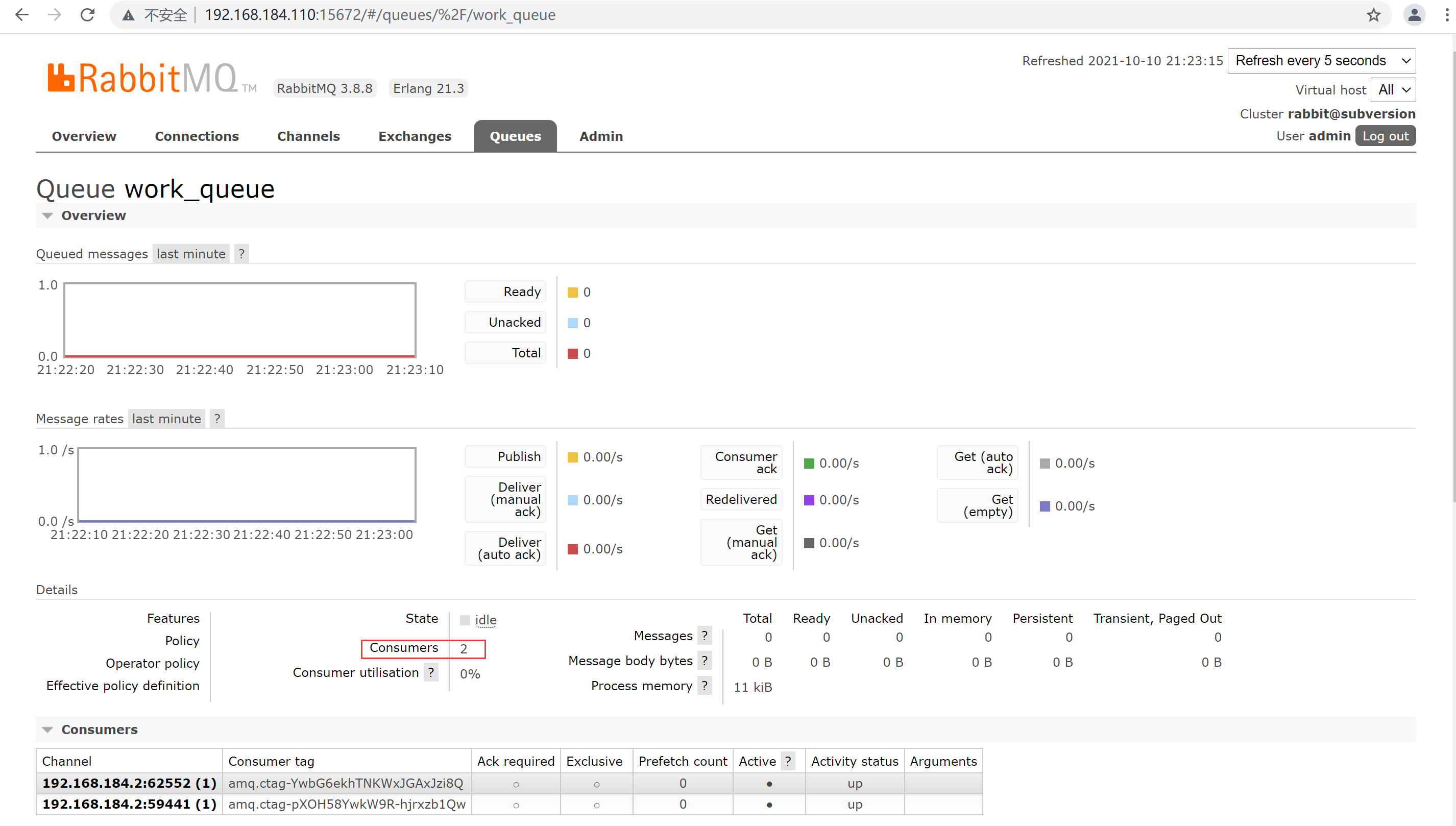Screen dimensions: 1456x826
Task: Go back with the browser back arrow
Action: (21, 15)
